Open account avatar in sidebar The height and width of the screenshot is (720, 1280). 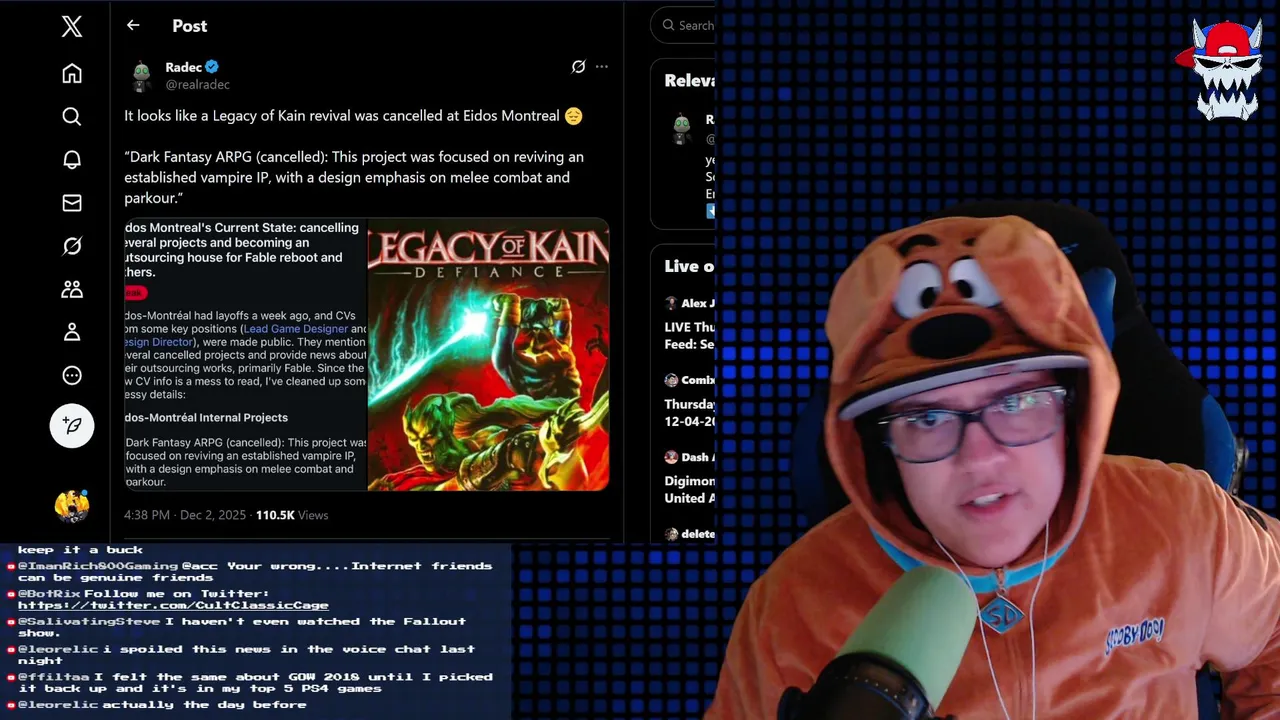coord(72,506)
